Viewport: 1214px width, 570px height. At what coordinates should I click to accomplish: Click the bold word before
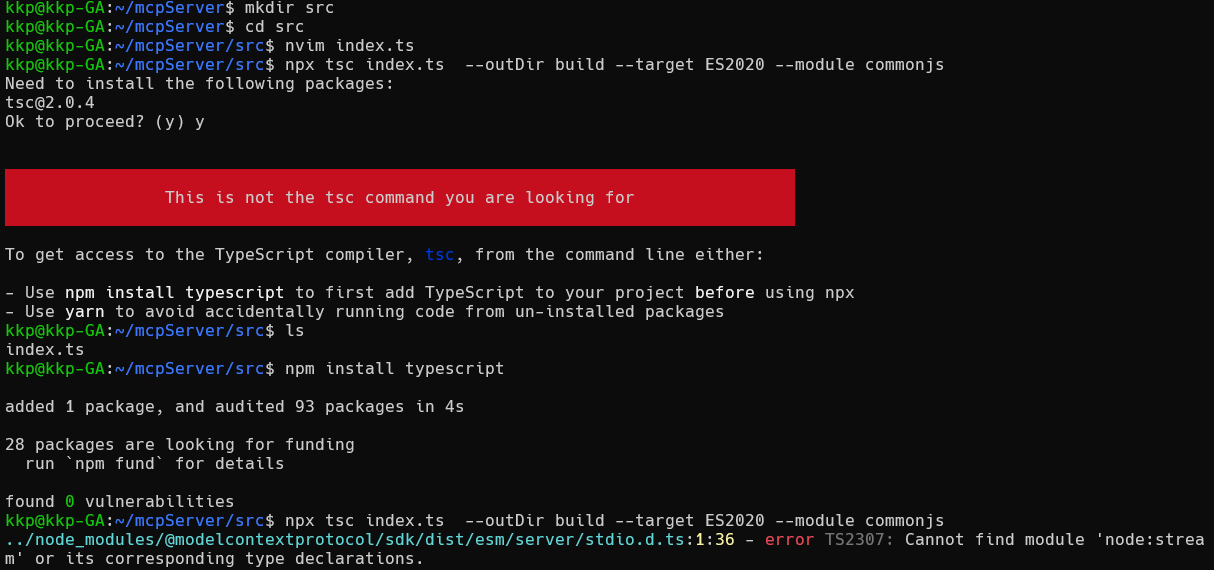pyautogui.click(x=724, y=293)
